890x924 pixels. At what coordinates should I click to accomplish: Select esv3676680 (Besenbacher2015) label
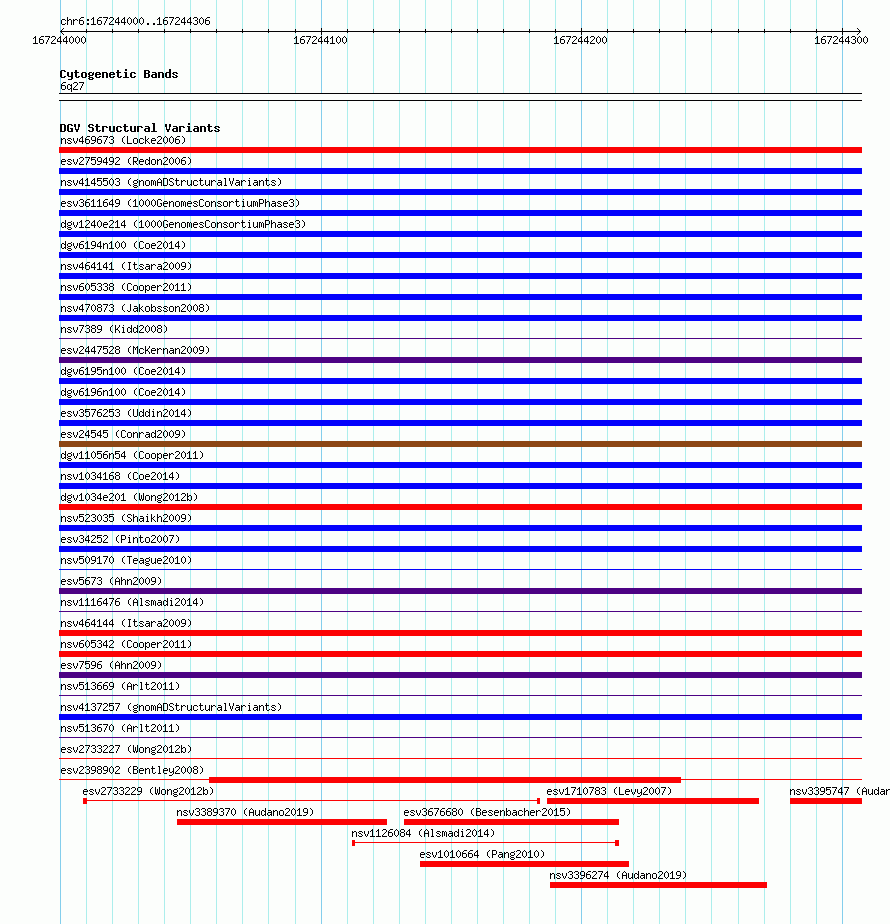(487, 813)
